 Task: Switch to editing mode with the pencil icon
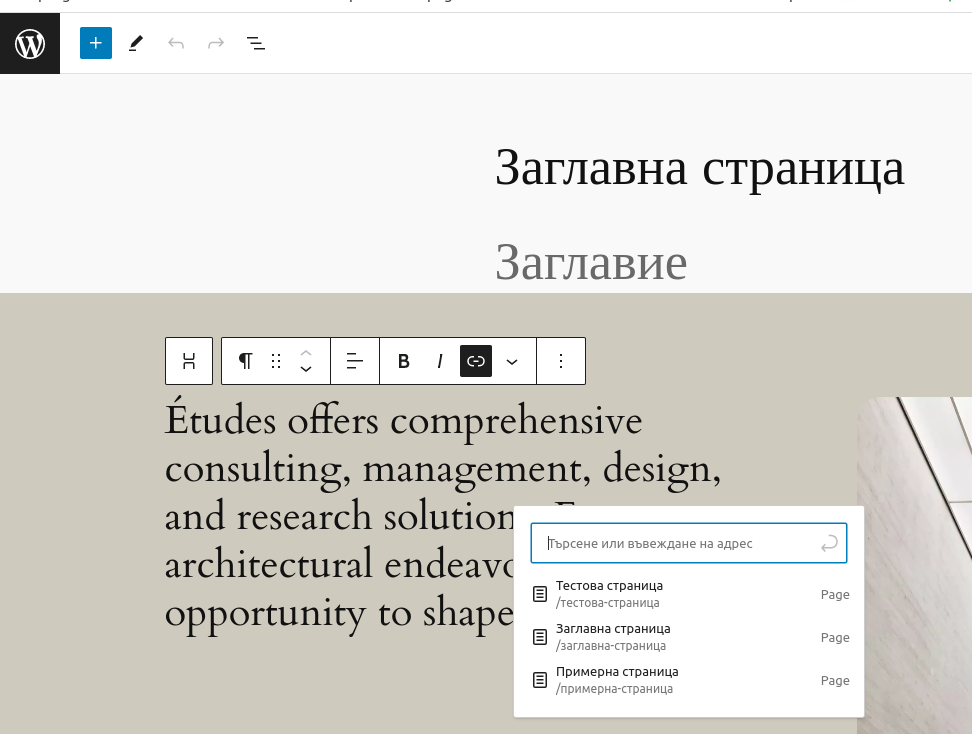tap(135, 43)
